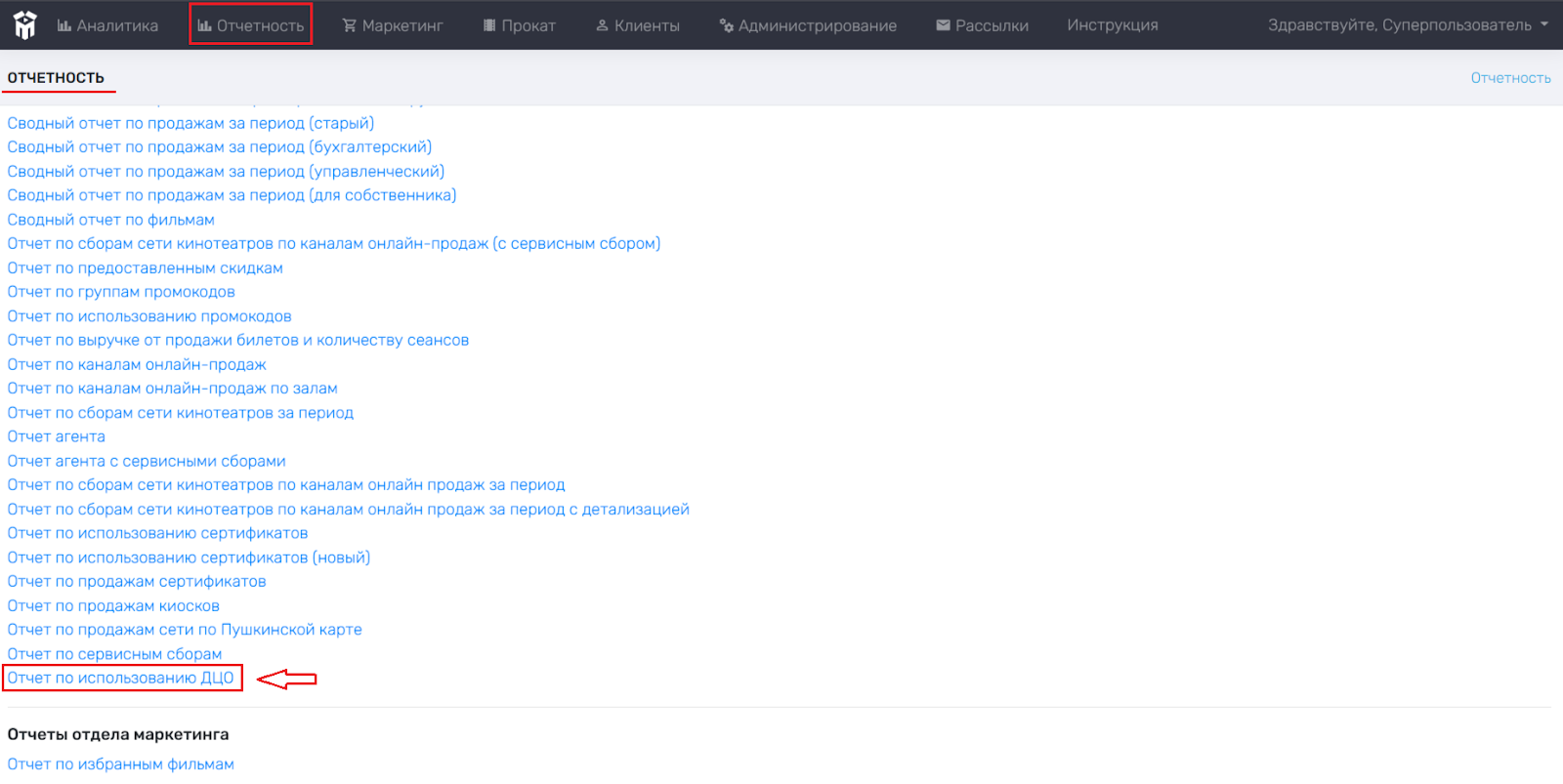This screenshot has width=1563, height=784.
Task: Open Отчет по продажам сертификатов
Action: coord(137,582)
